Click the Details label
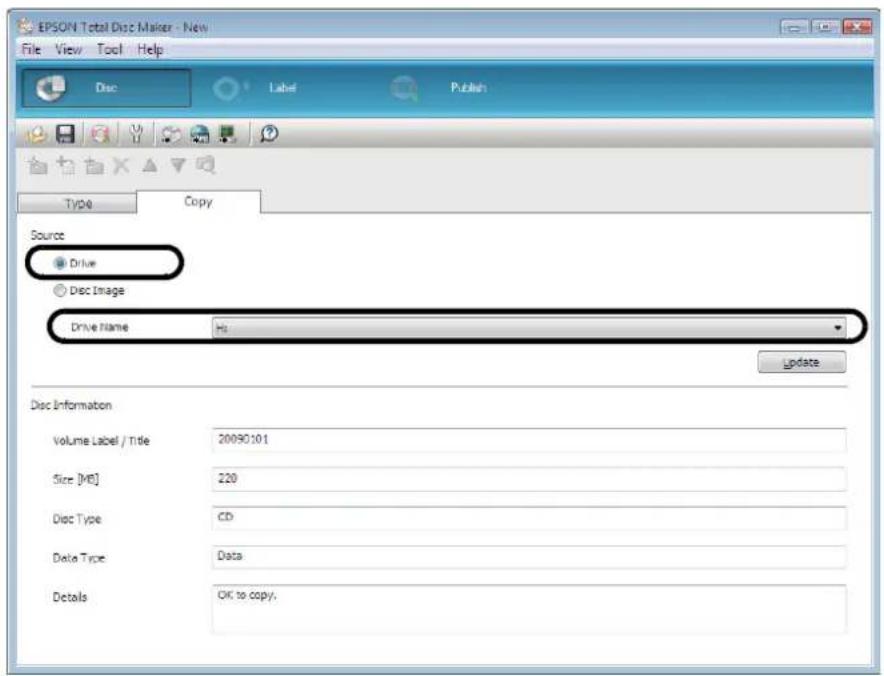 70,597
